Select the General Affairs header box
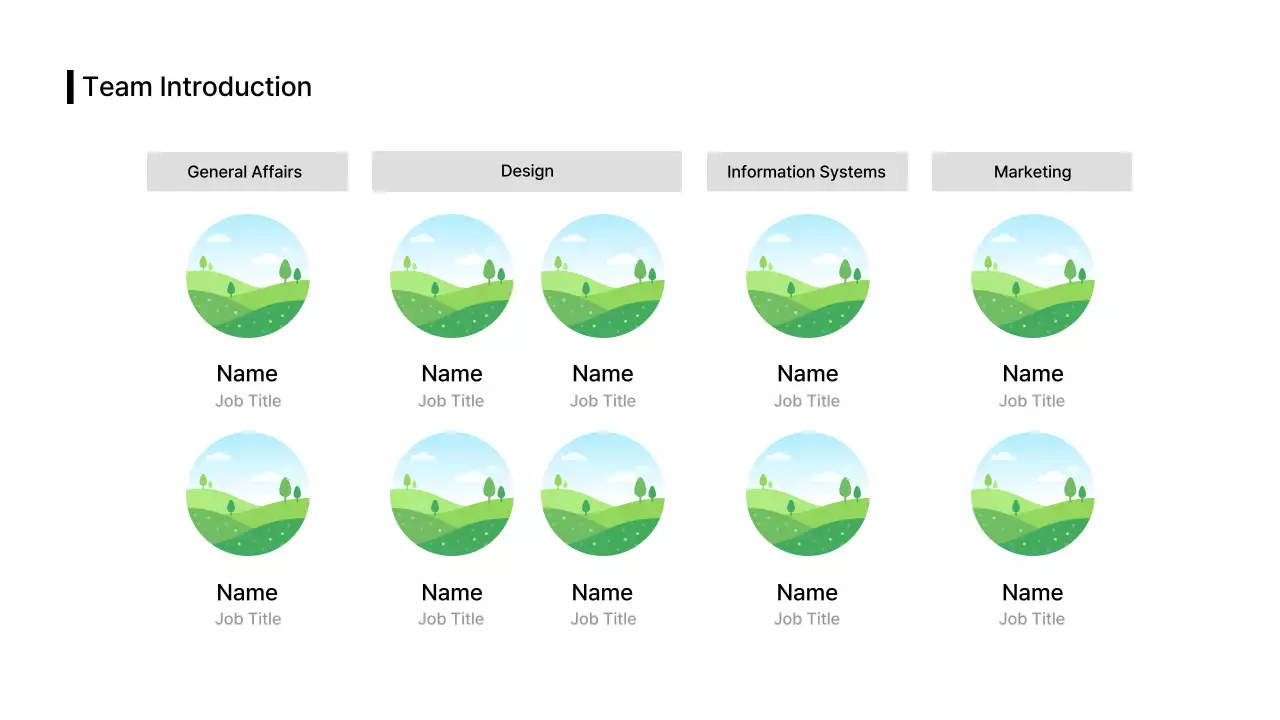The width and height of the screenshot is (1280, 720). click(x=246, y=171)
